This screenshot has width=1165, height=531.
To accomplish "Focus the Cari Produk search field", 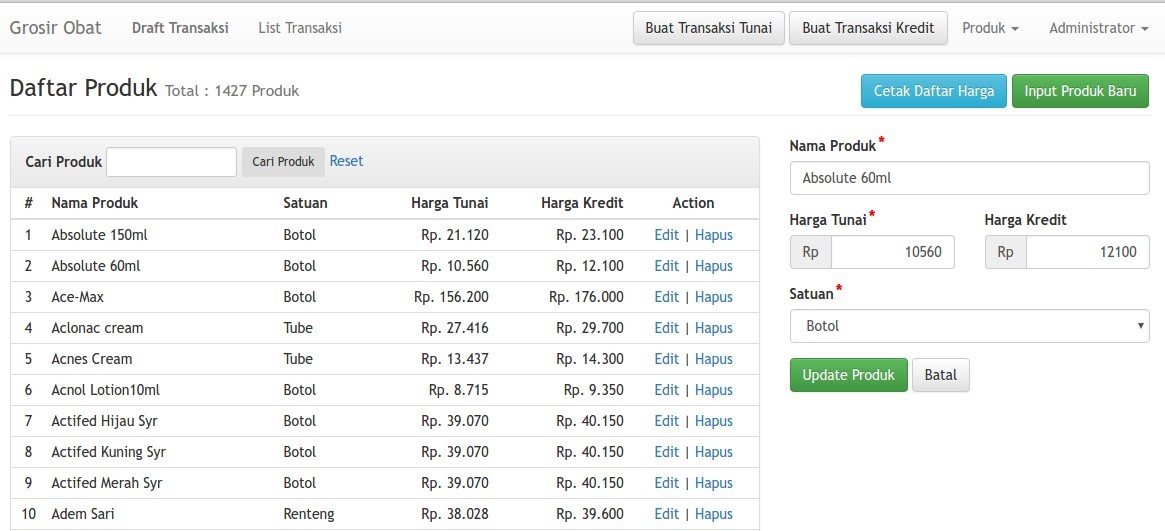I will [171, 162].
